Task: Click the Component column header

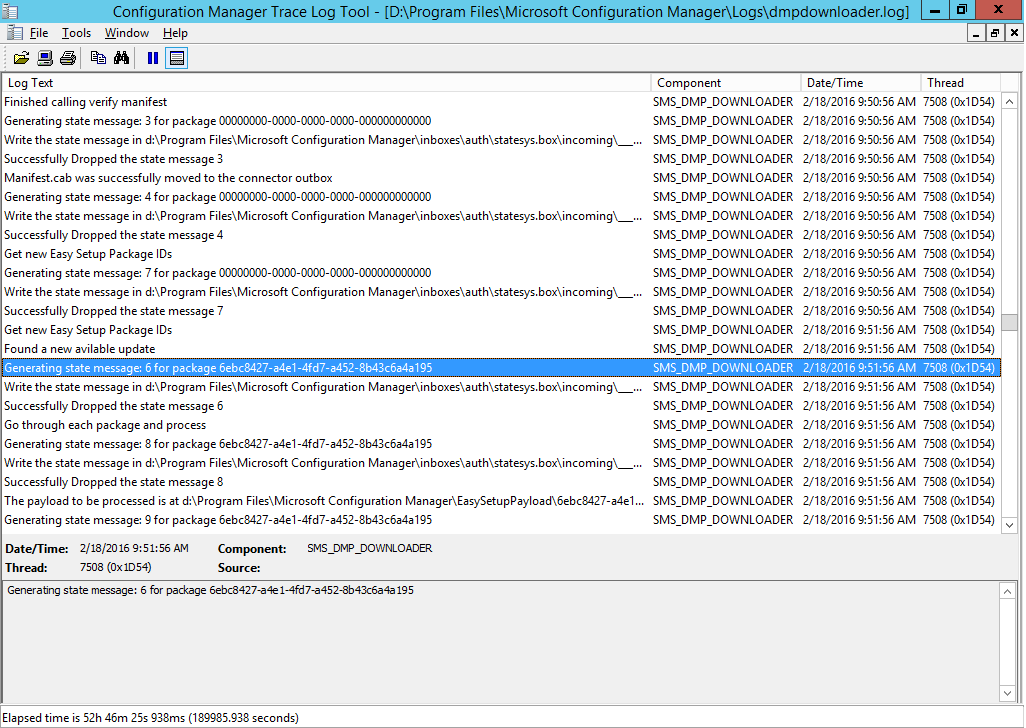Action: click(x=726, y=83)
